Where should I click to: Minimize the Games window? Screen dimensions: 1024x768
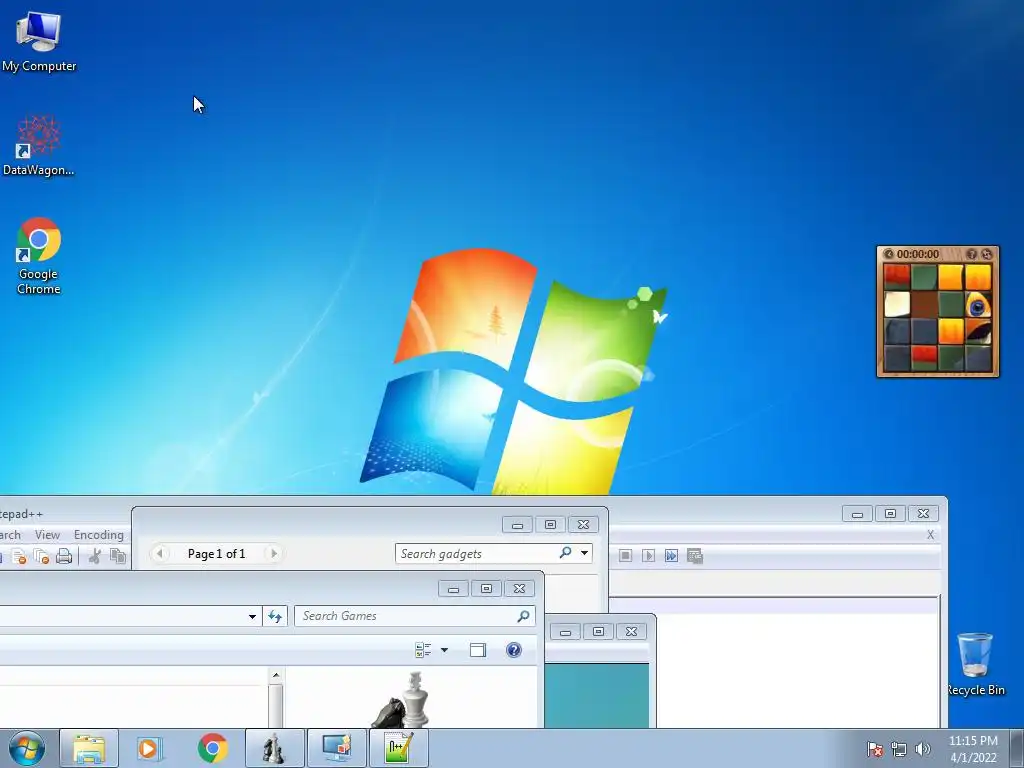click(453, 588)
